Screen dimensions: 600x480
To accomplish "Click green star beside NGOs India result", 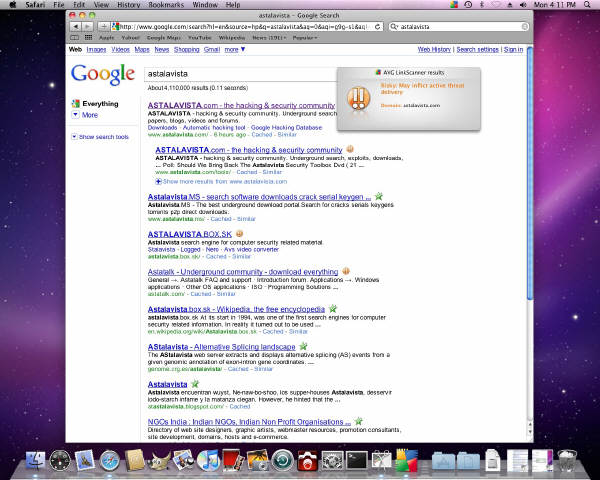I will point(359,421).
